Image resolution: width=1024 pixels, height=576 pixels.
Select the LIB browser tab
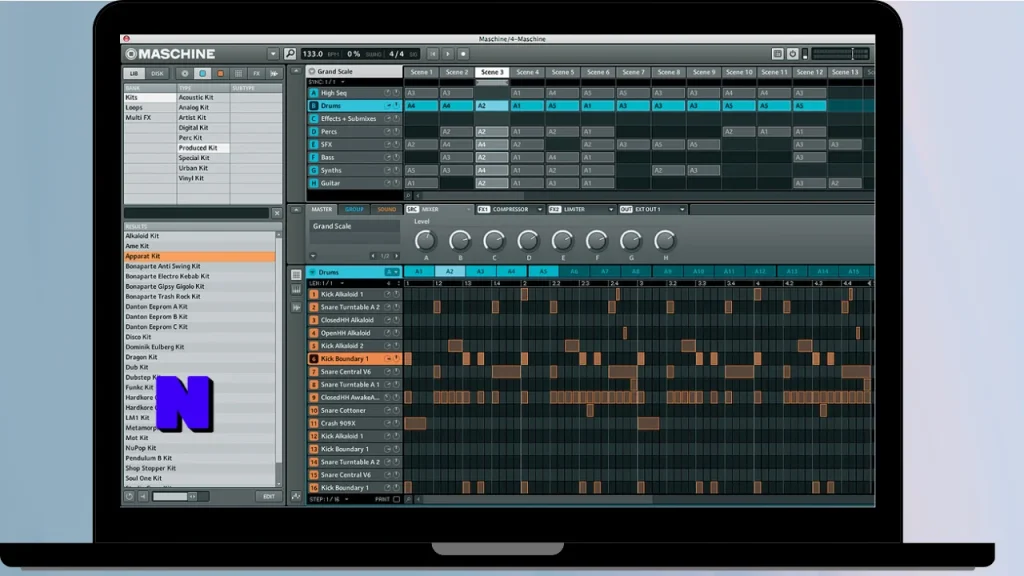click(x=134, y=74)
